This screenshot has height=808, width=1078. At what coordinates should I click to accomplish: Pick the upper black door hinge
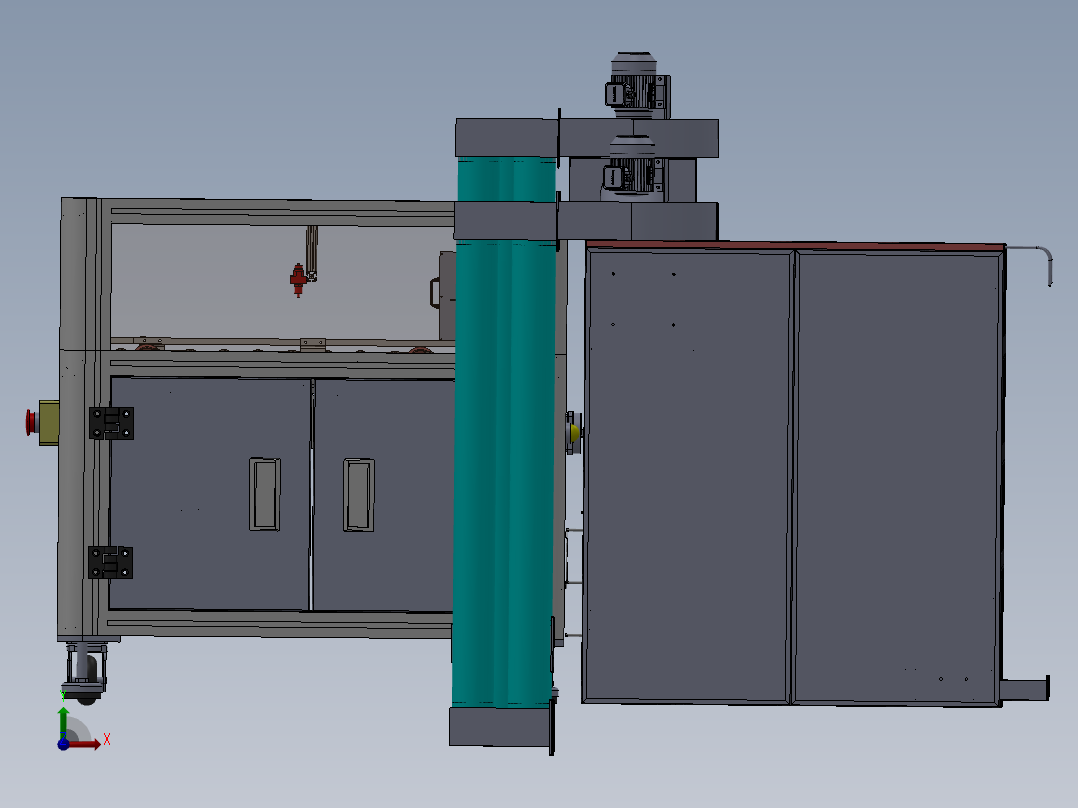[x=111, y=423]
